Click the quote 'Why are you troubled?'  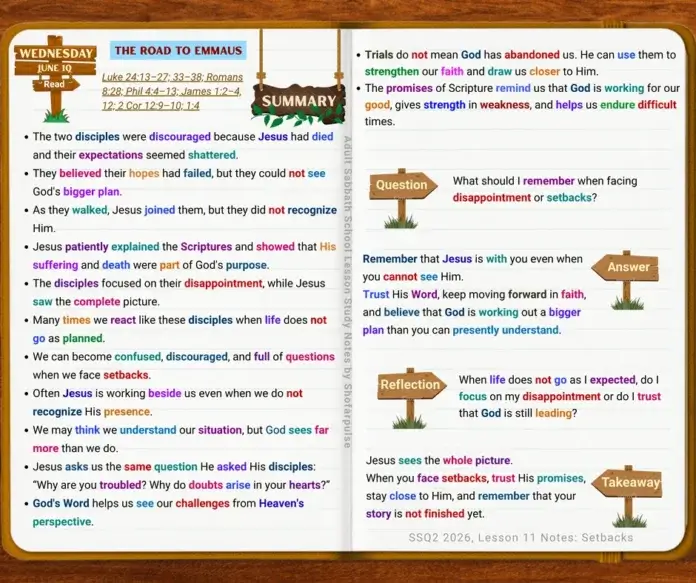(x=90, y=485)
